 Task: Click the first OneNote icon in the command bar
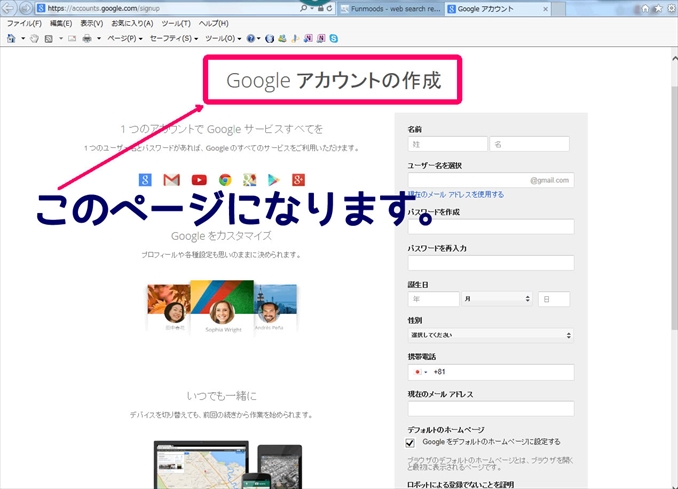click(308, 38)
